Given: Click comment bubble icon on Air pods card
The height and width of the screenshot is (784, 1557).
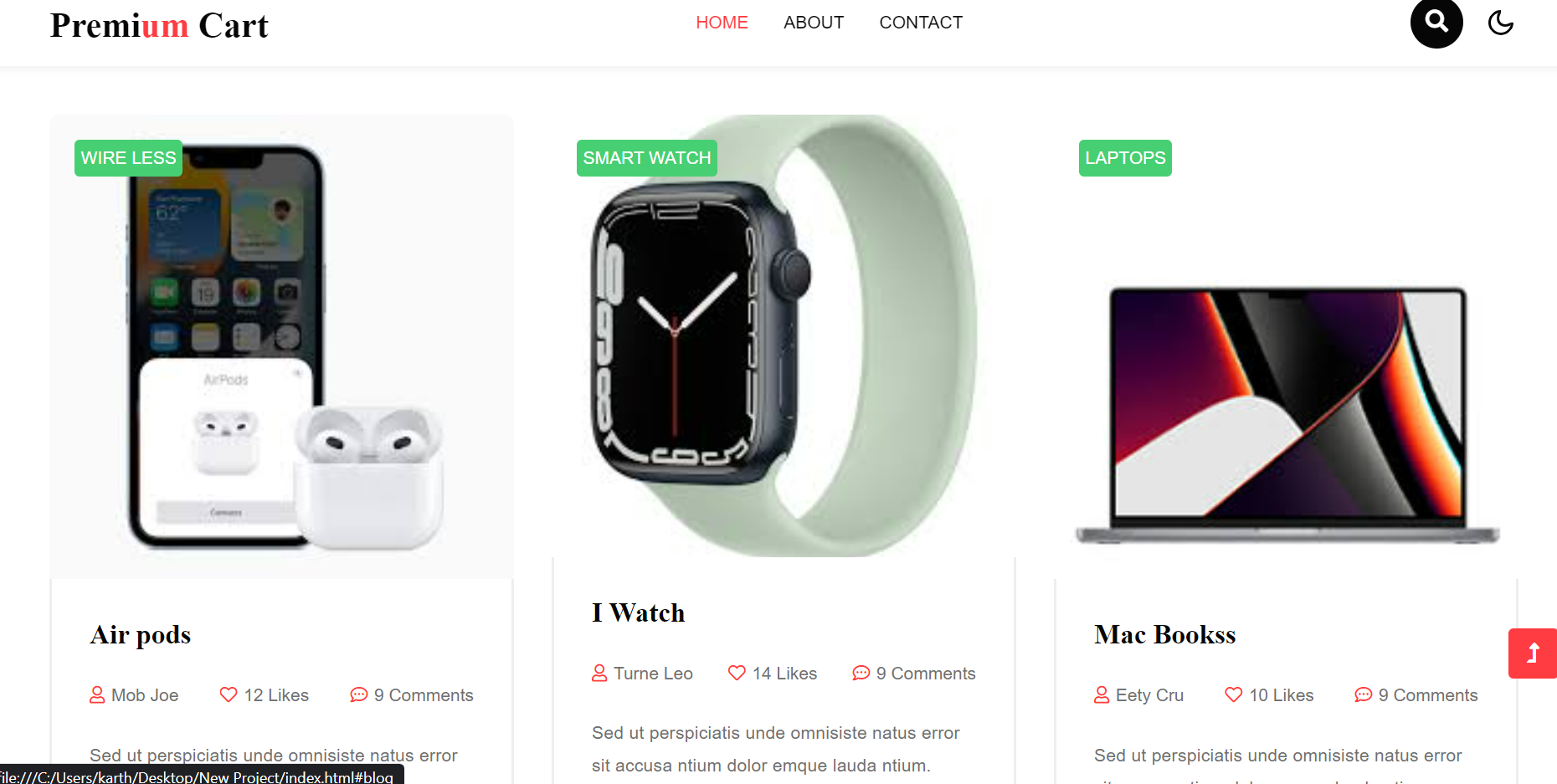Looking at the screenshot, I should click(x=358, y=694).
